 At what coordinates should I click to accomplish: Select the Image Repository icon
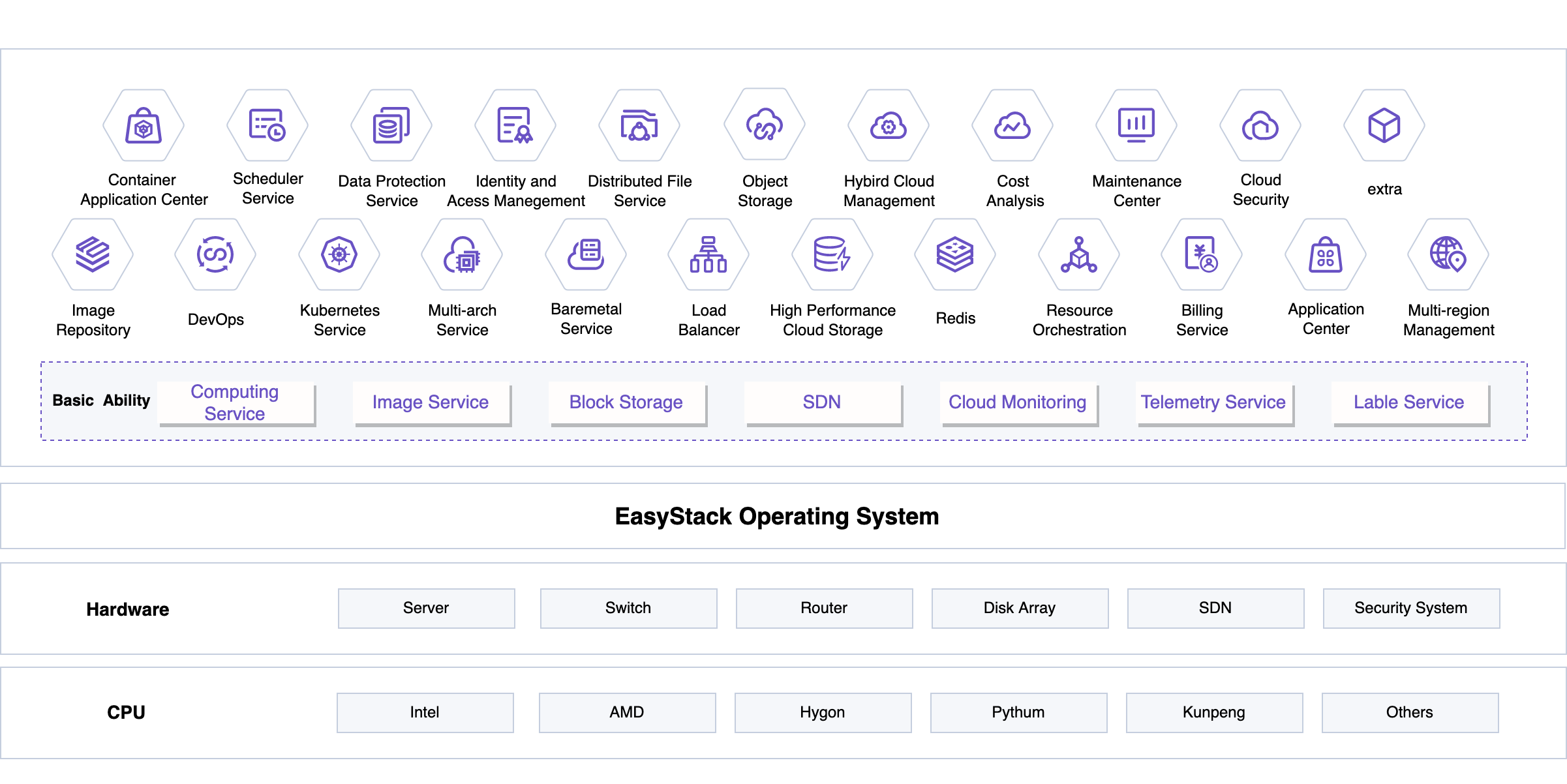coord(93,254)
